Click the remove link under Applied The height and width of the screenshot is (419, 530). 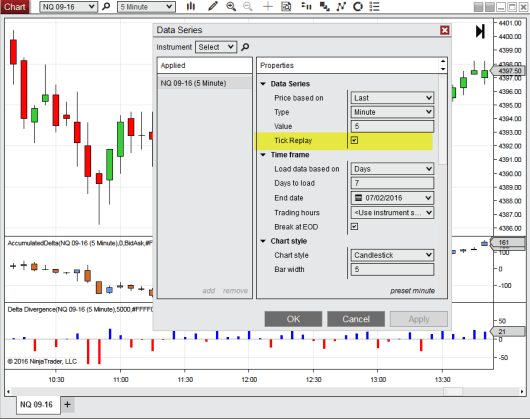[235, 291]
